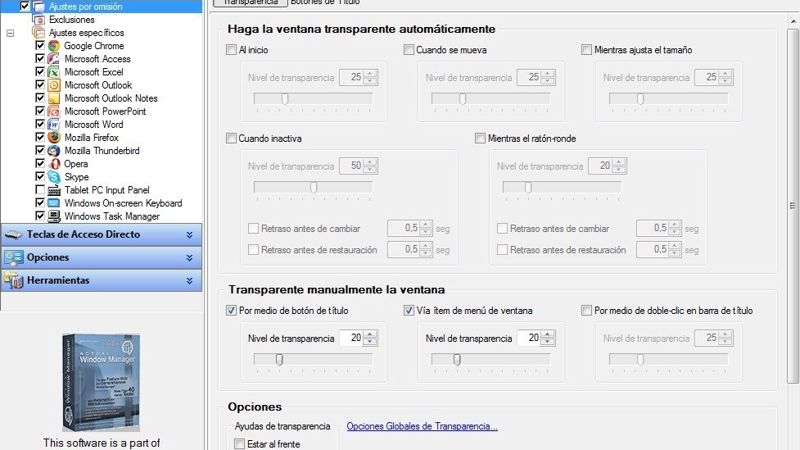Uncheck 'Por medio de botón de título'
Image resolution: width=800 pixels, height=450 pixels.
231,310
